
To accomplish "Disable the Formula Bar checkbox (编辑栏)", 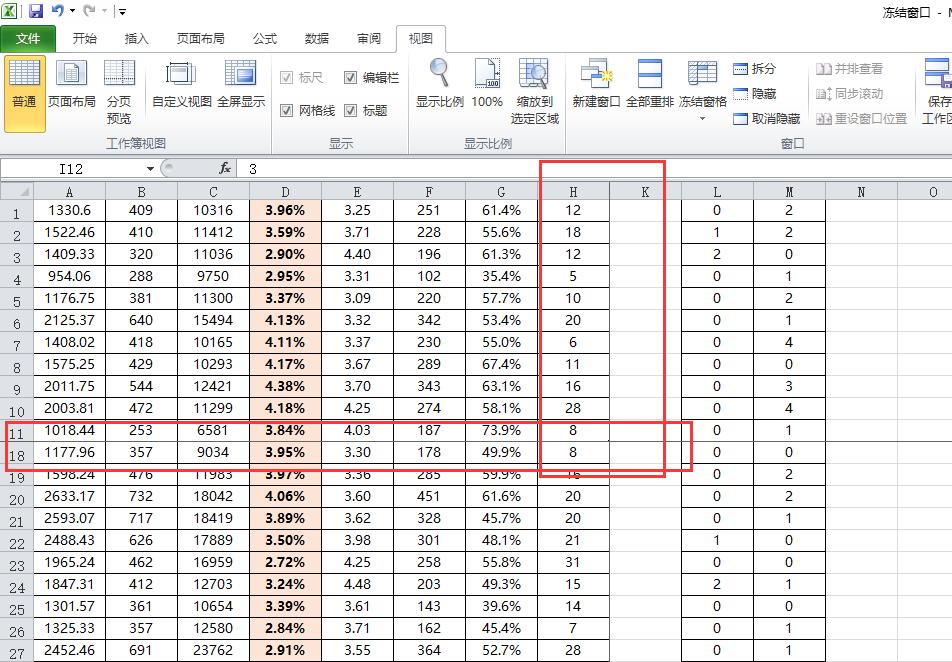I will pos(352,78).
